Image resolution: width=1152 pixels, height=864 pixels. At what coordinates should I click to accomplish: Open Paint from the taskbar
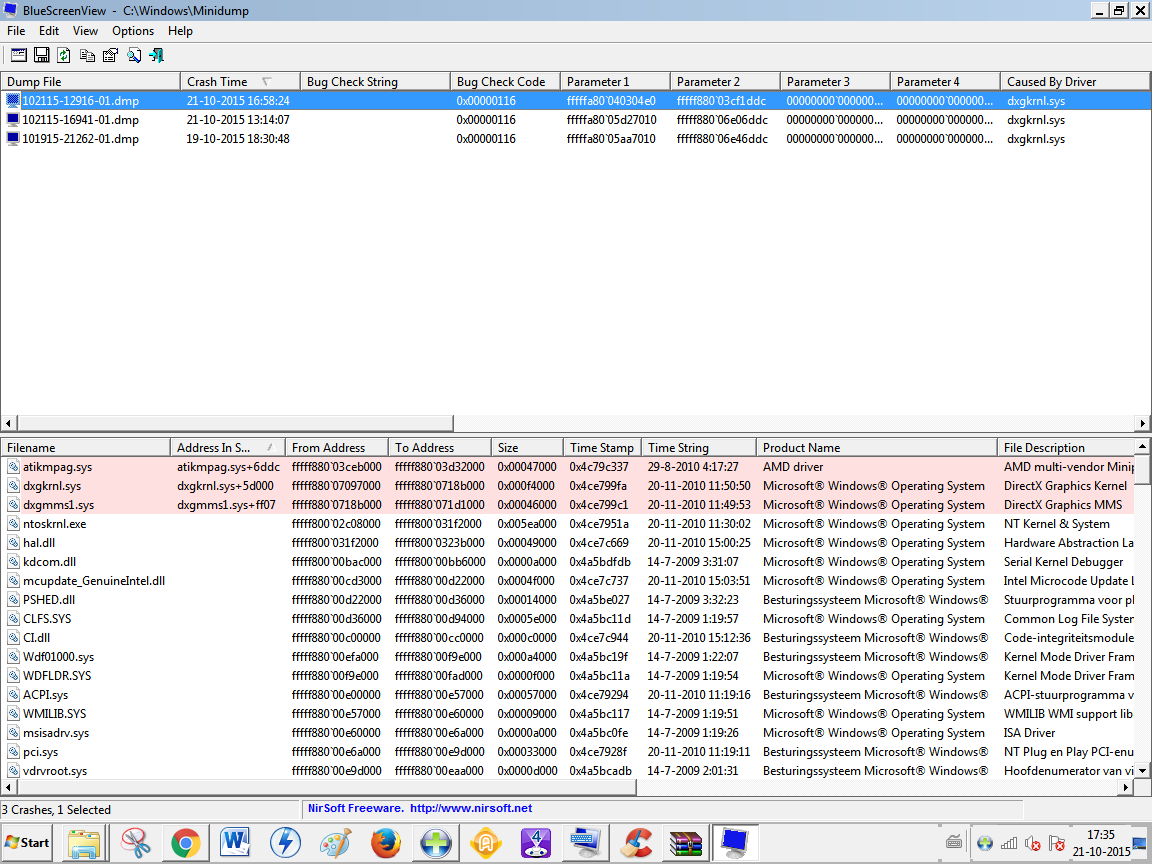click(335, 842)
